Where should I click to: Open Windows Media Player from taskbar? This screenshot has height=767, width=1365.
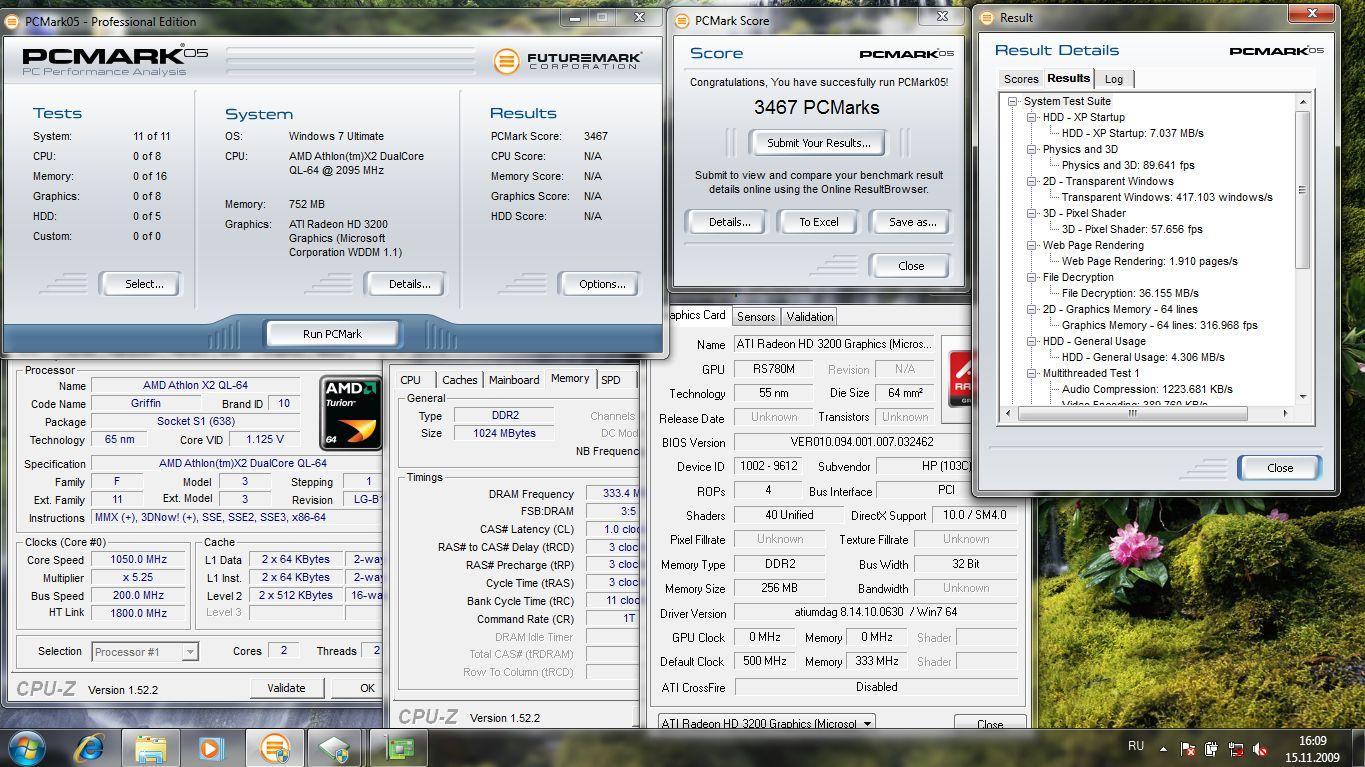click(x=212, y=747)
